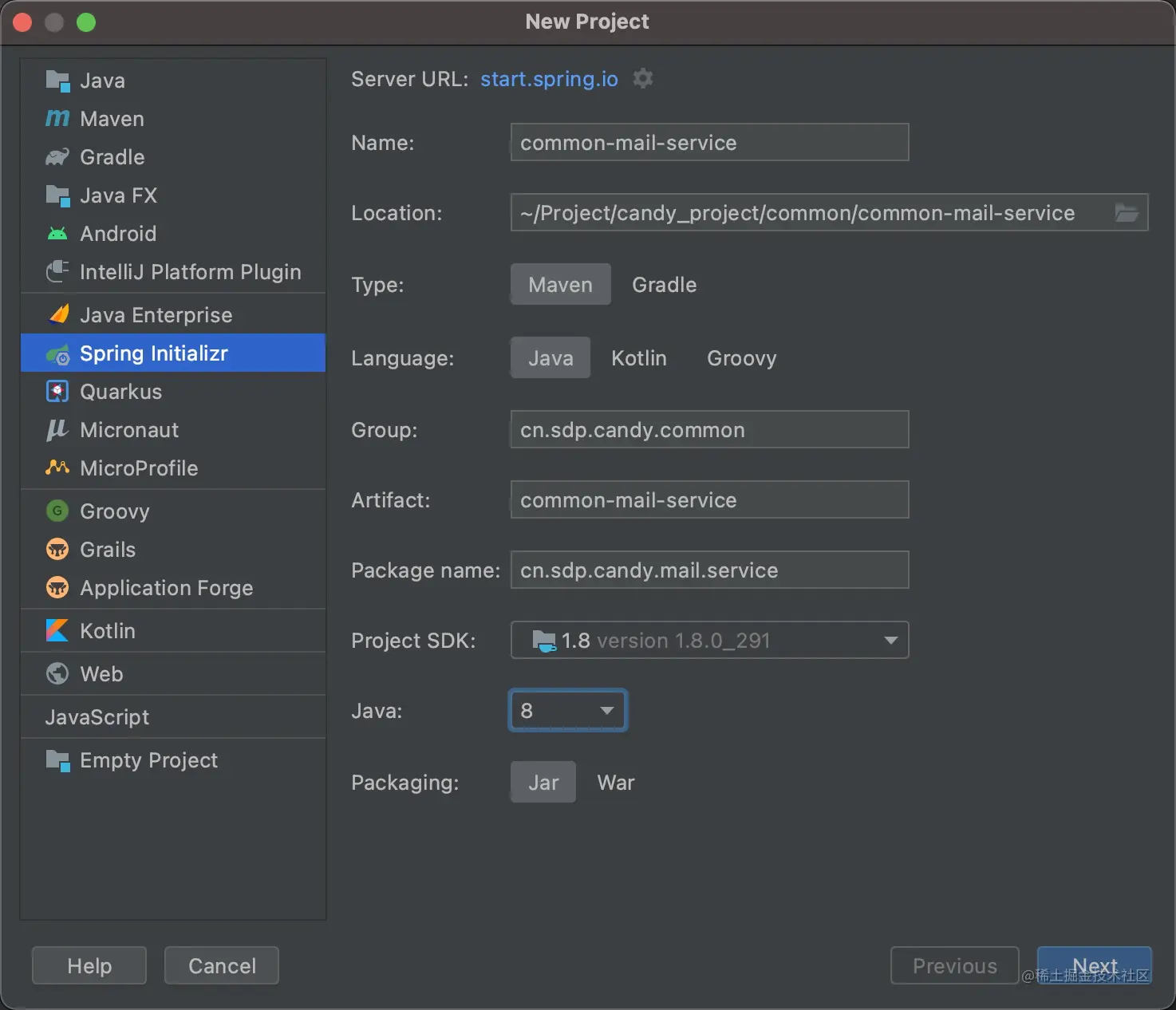Click the Maven 'm' icon
1176x1010 pixels.
point(57,119)
